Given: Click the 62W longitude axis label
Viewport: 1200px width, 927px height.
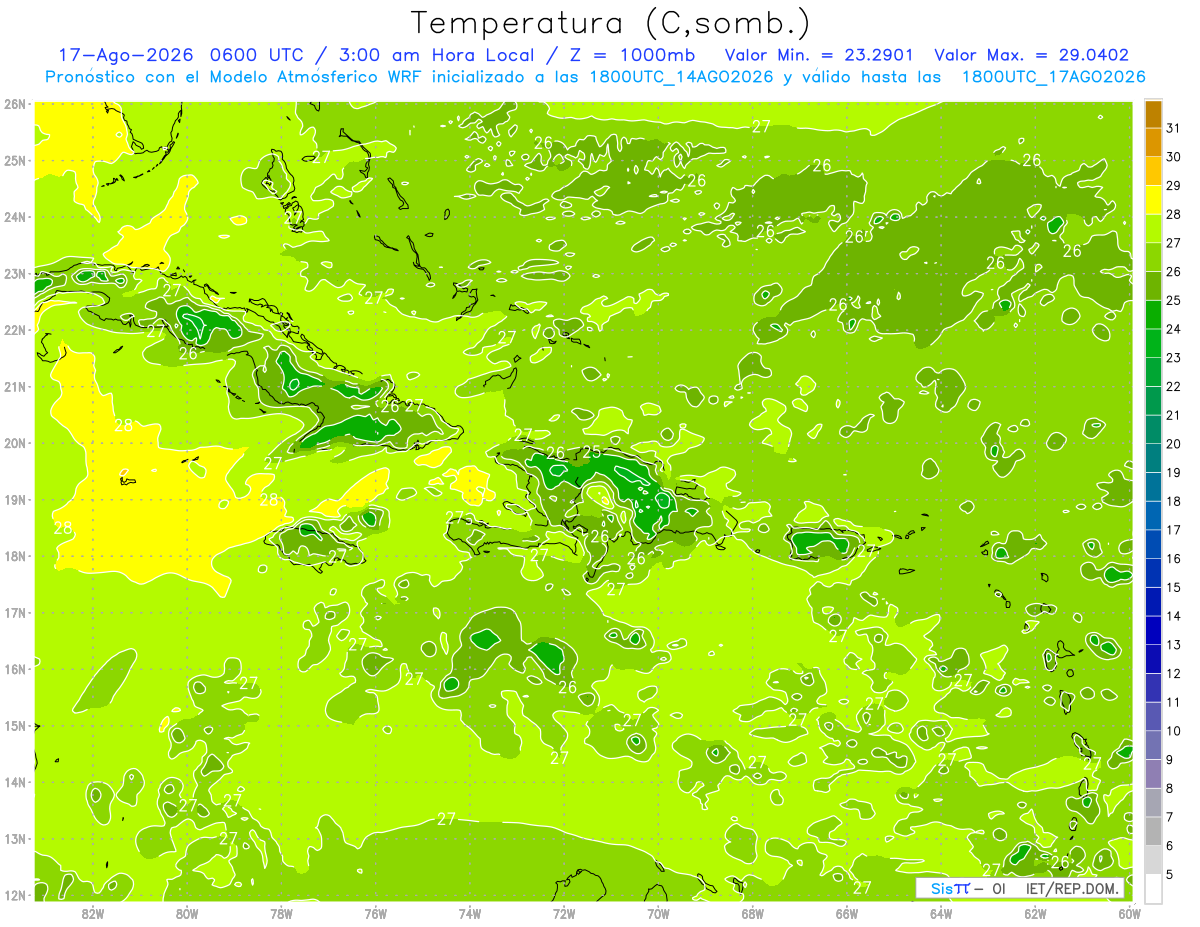Looking at the screenshot, I should [x=1035, y=914].
